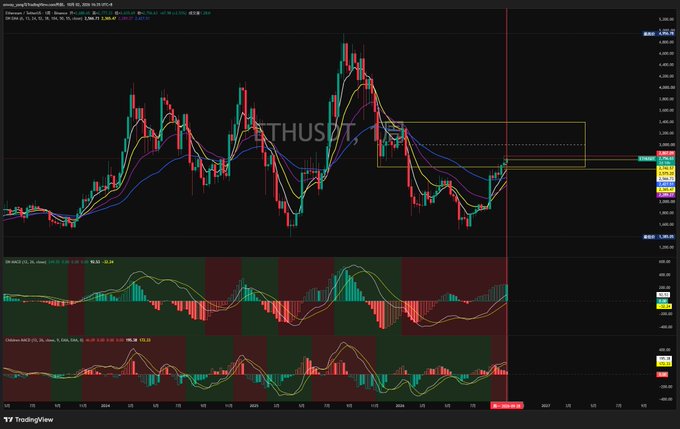
Task: Click the 2026 label on time axis
Action: coord(400,406)
